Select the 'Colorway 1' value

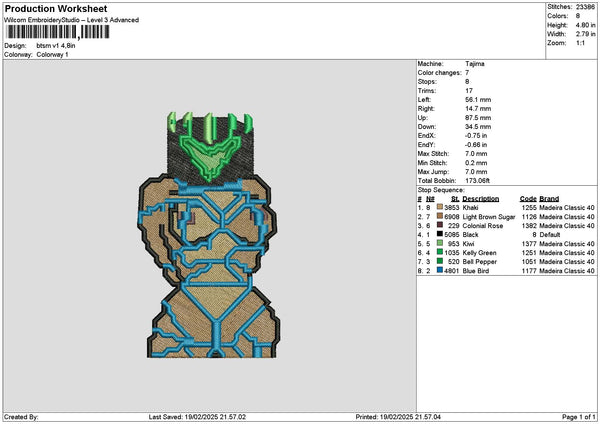point(52,55)
